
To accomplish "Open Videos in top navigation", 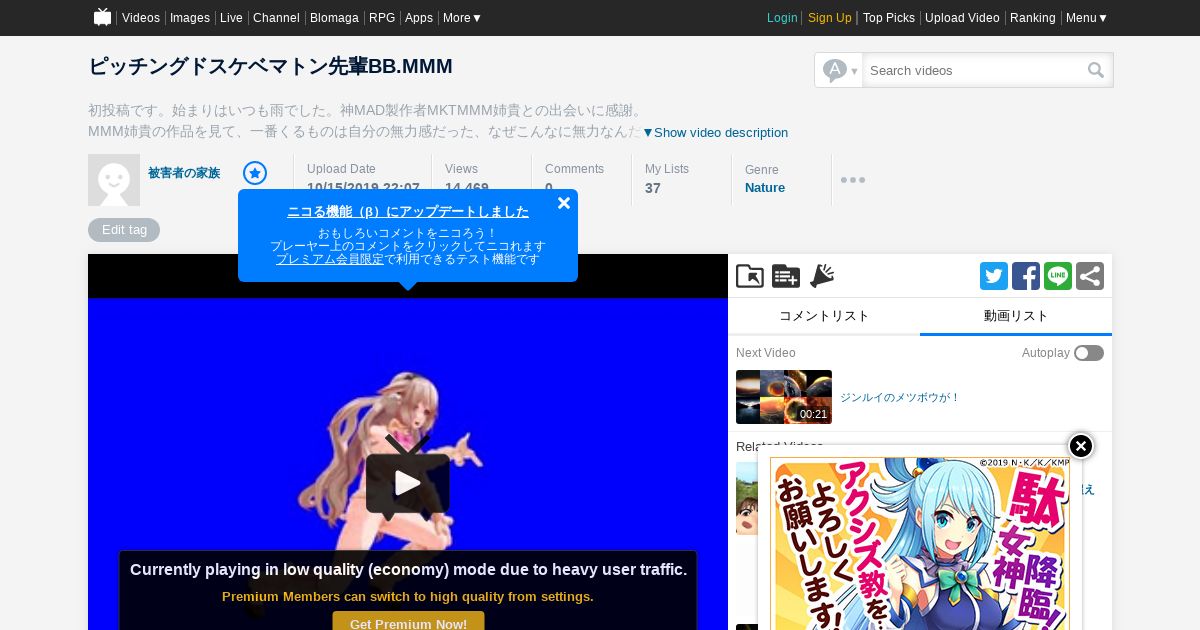I will (x=141, y=18).
